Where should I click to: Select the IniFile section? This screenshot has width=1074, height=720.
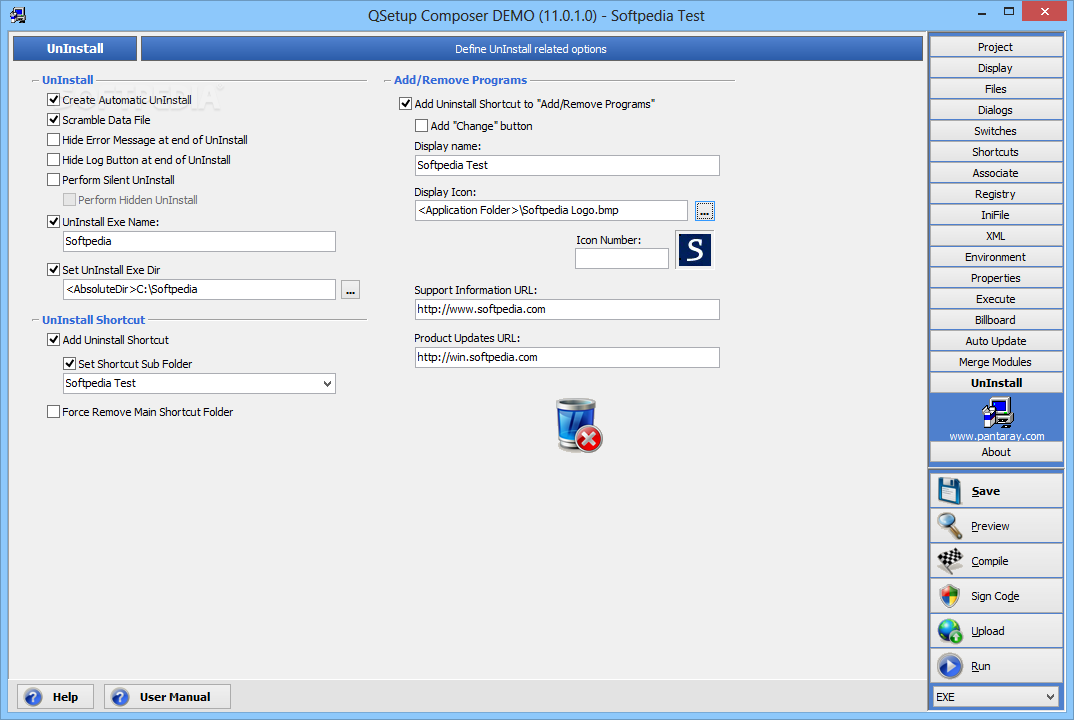pos(996,215)
